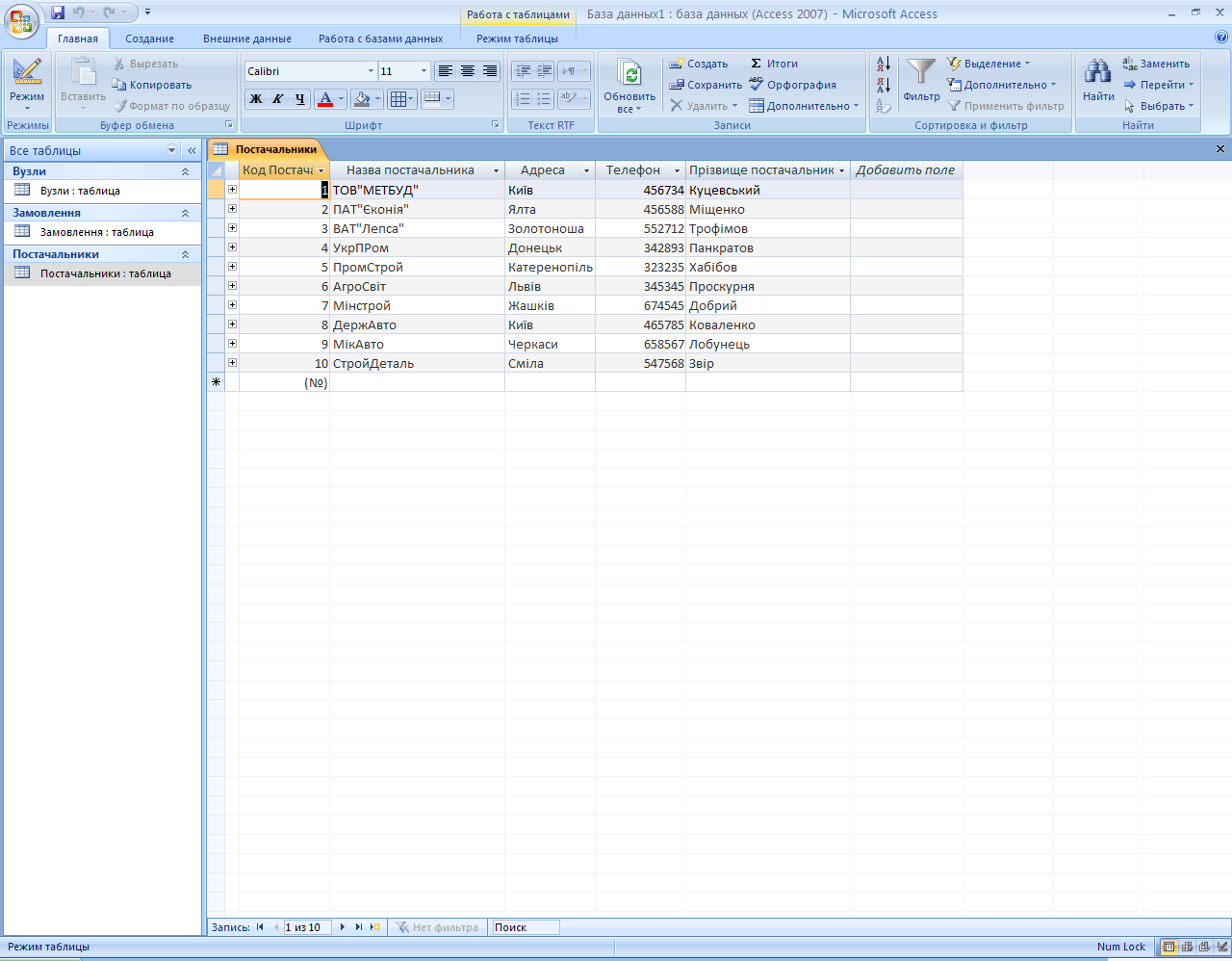
Task: Open the font name Calibri dropdown
Action: [371, 71]
